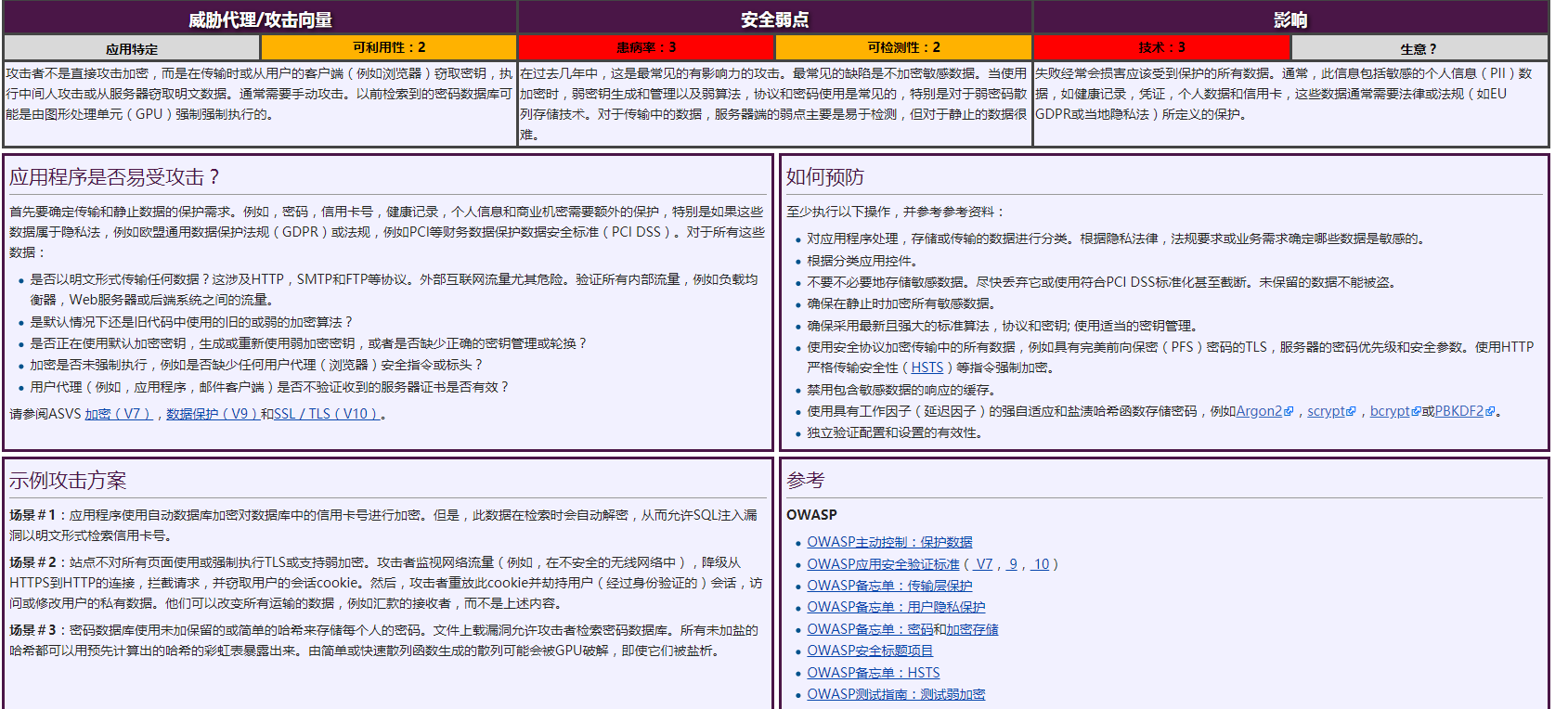The height and width of the screenshot is (709, 1568).
Task: Click the bold OWASP subheading under 参考
Action: coord(811,514)
